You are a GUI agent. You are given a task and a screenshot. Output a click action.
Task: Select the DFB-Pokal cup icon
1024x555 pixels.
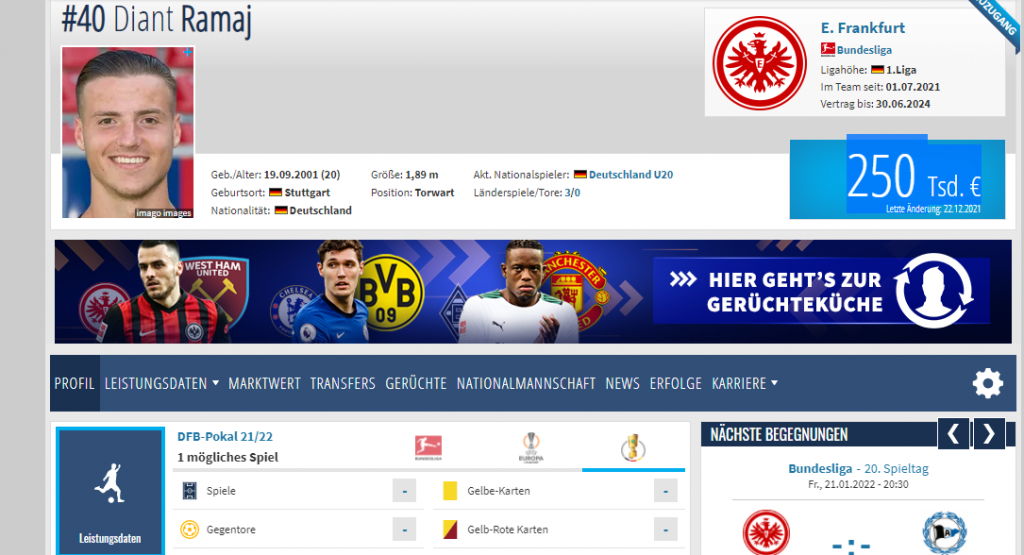tap(633, 448)
